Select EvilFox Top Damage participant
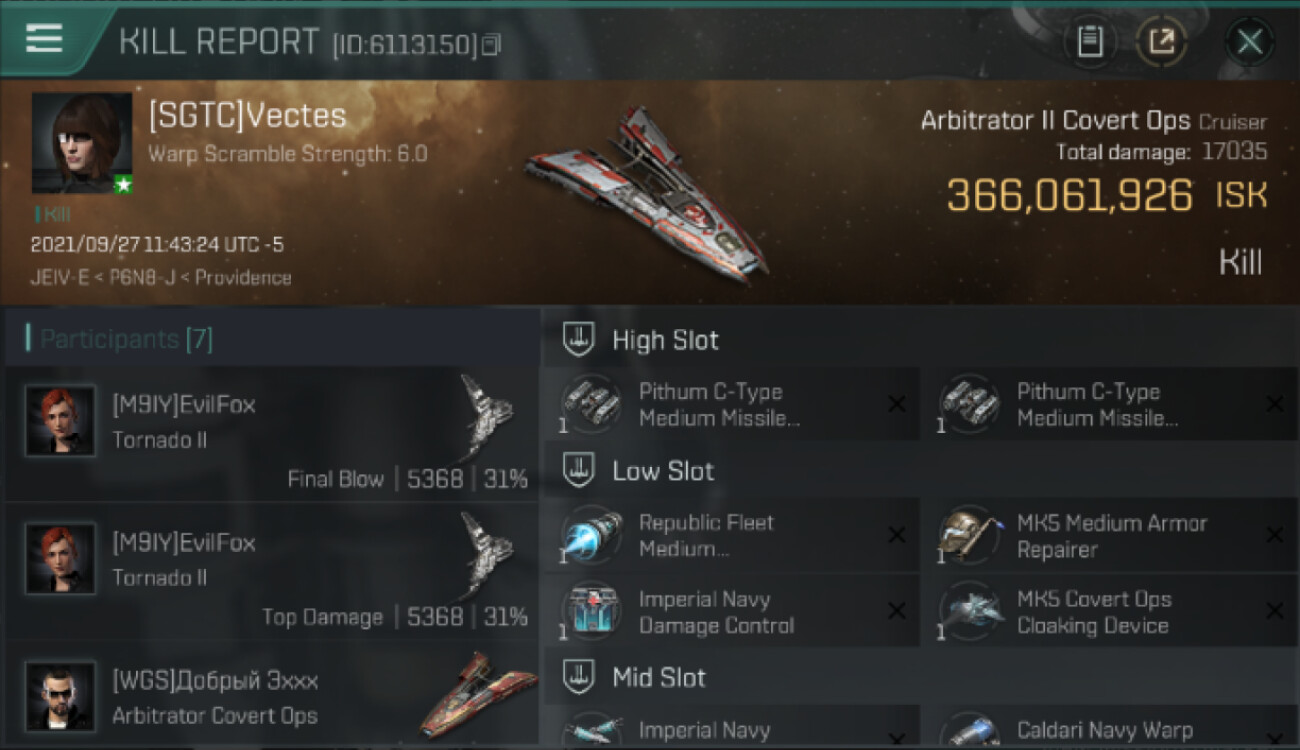The image size is (1300, 750). [x=272, y=572]
